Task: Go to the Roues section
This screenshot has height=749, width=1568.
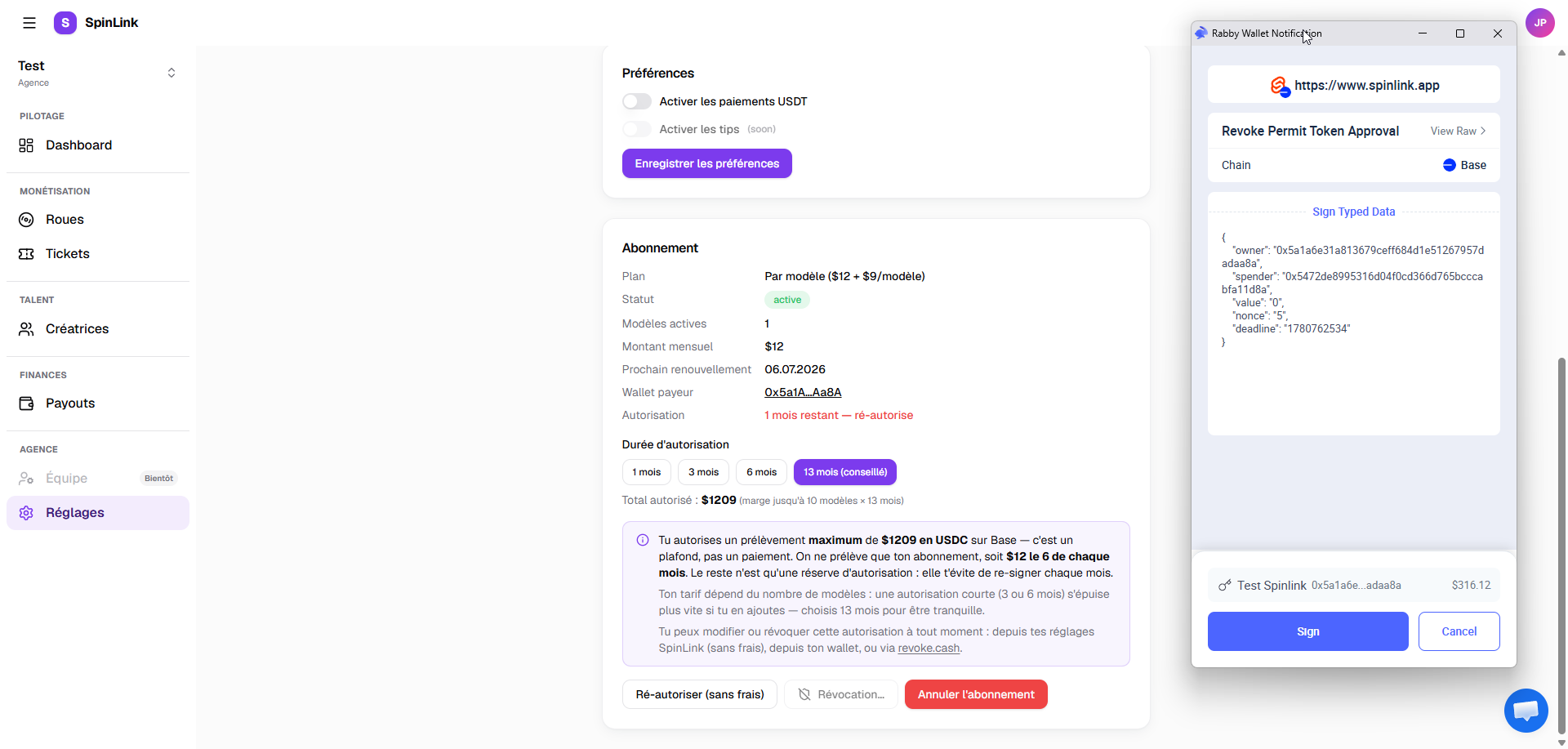Action: click(x=98, y=220)
